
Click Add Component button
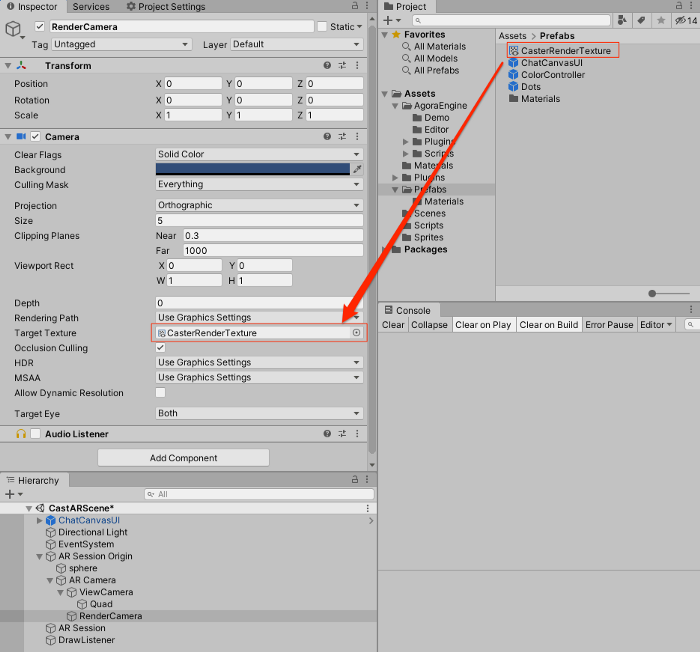click(x=183, y=458)
